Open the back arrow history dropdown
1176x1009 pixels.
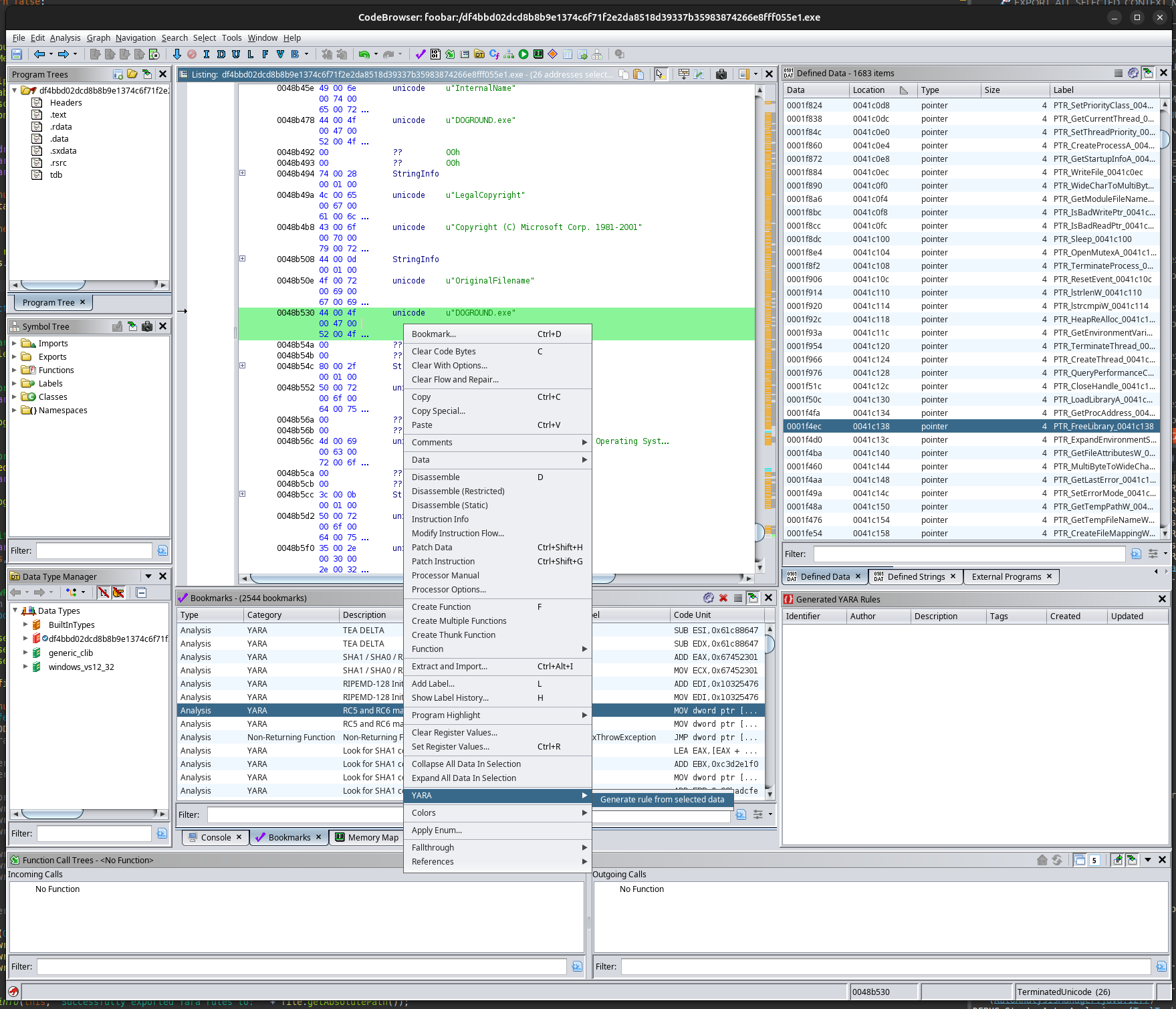click(x=51, y=54)
